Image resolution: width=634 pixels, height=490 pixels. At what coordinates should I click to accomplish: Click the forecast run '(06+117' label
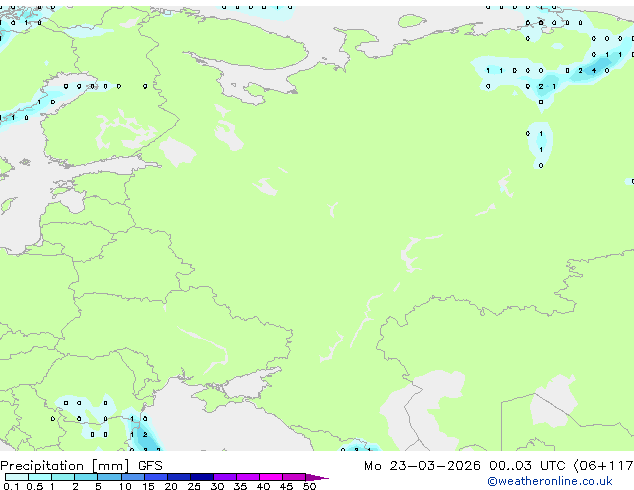pyautogui.click(x=603, y=466)
